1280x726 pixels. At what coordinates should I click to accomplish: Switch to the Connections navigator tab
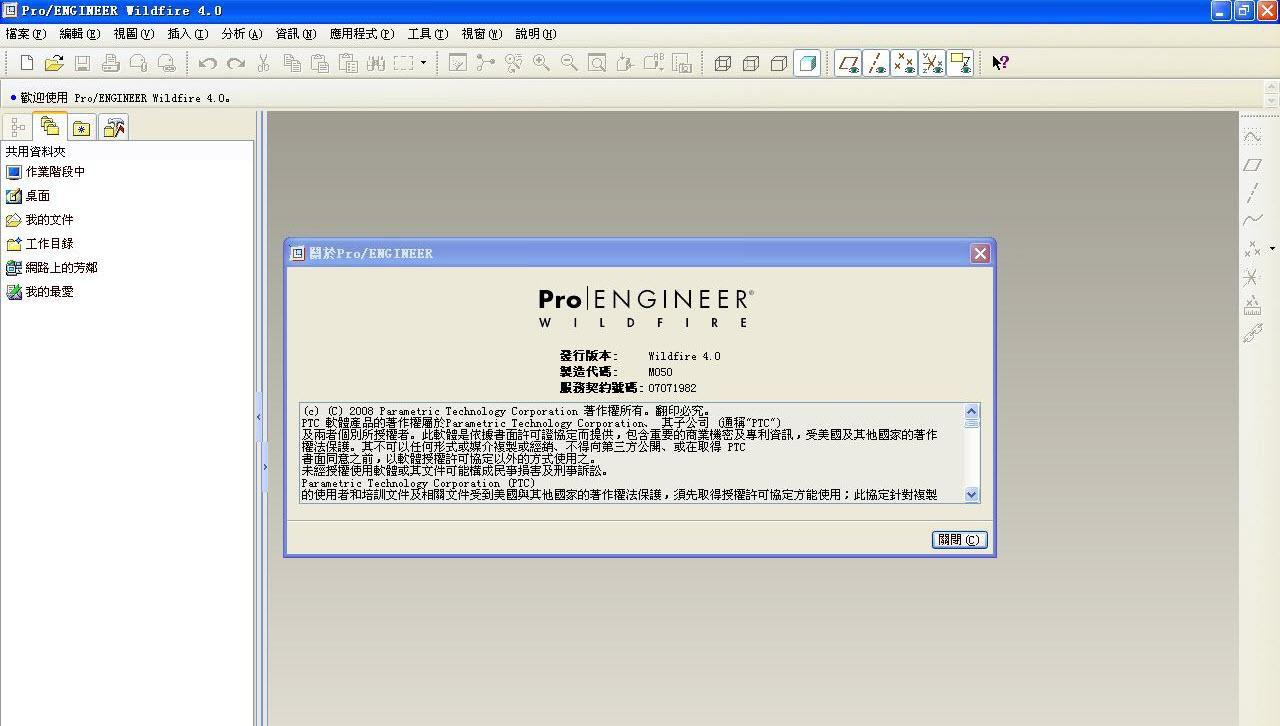click(x=113, y=127)
